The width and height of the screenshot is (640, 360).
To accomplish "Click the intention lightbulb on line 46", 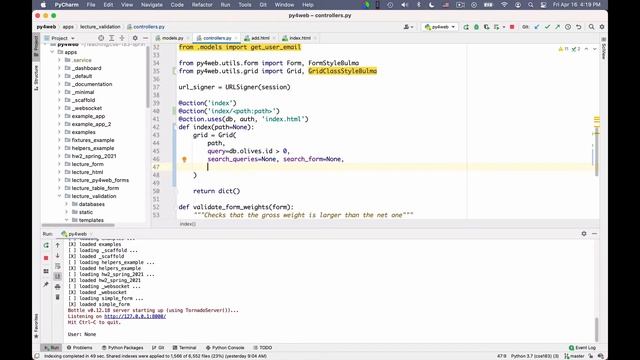I will (x=184, y=160).
